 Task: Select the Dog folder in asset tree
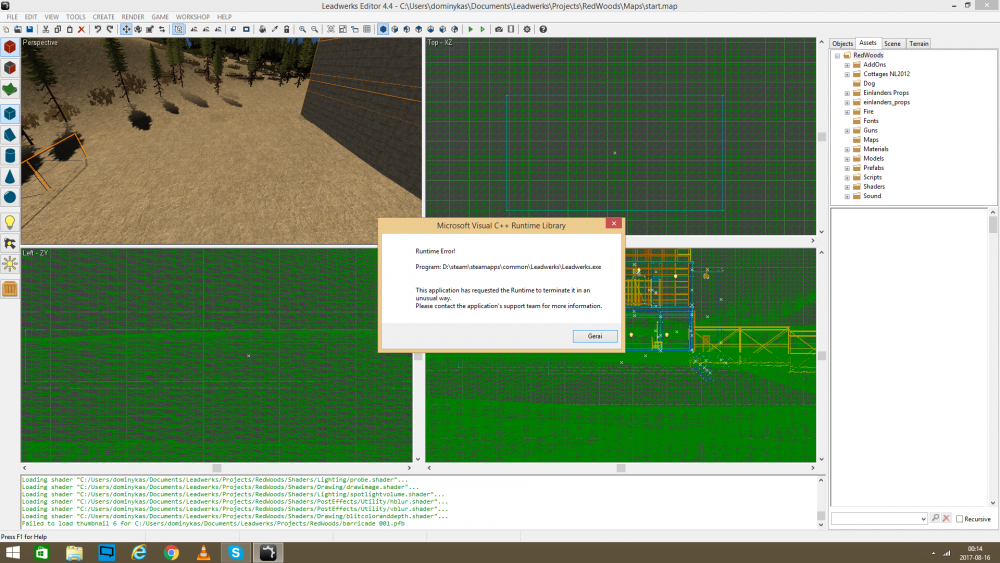click(x=869, y=83)
